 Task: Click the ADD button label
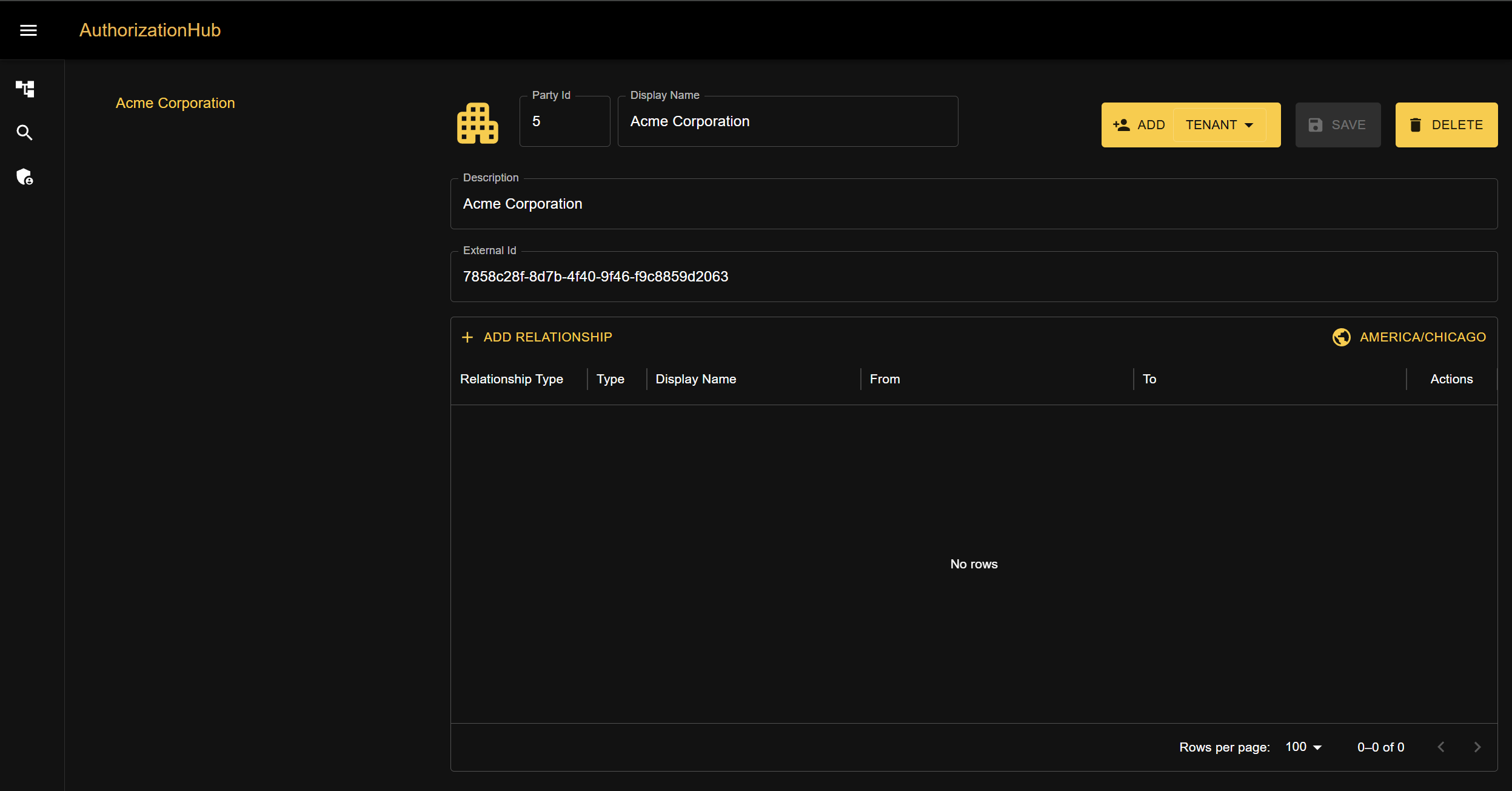1151,125
